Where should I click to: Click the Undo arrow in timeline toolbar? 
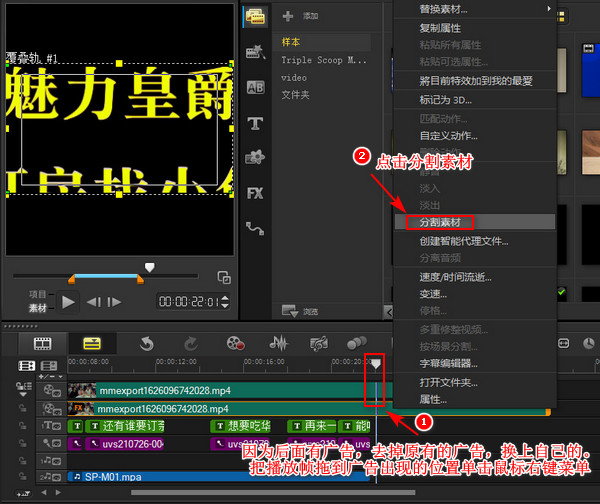coord(147,343)
